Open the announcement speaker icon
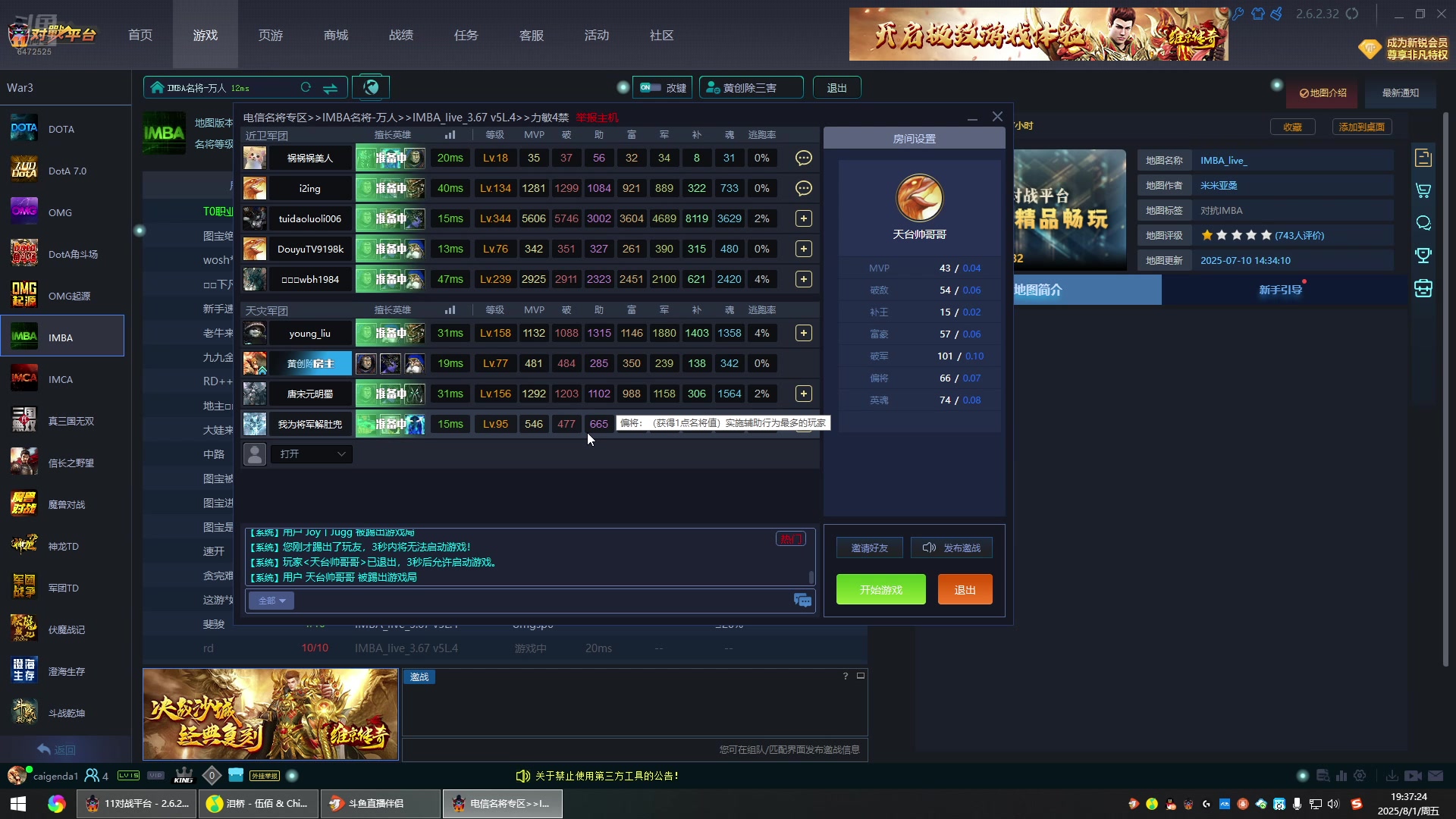 tap(522, 776)
